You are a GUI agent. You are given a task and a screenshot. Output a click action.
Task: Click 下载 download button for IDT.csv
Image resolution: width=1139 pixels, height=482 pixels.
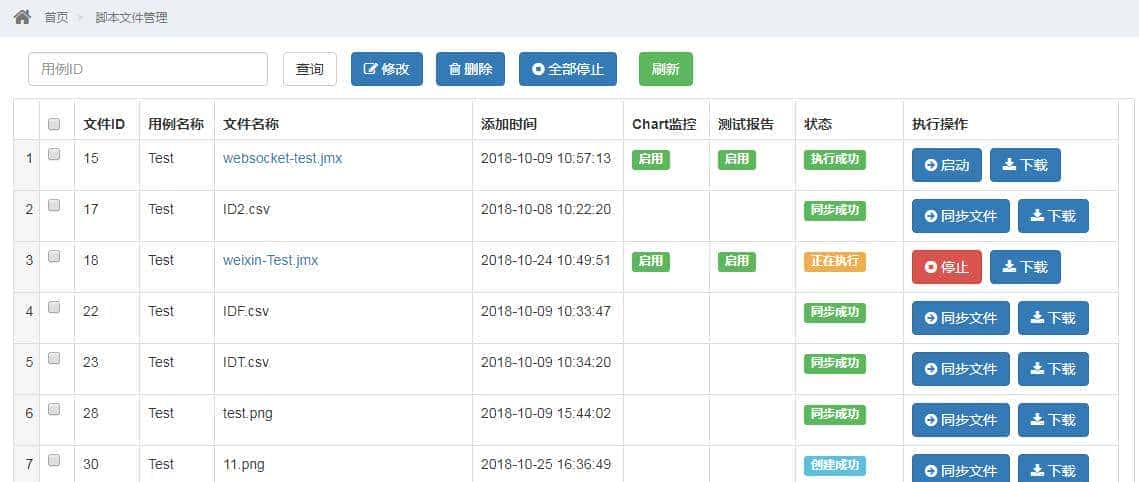click(x=1053, y=368)
